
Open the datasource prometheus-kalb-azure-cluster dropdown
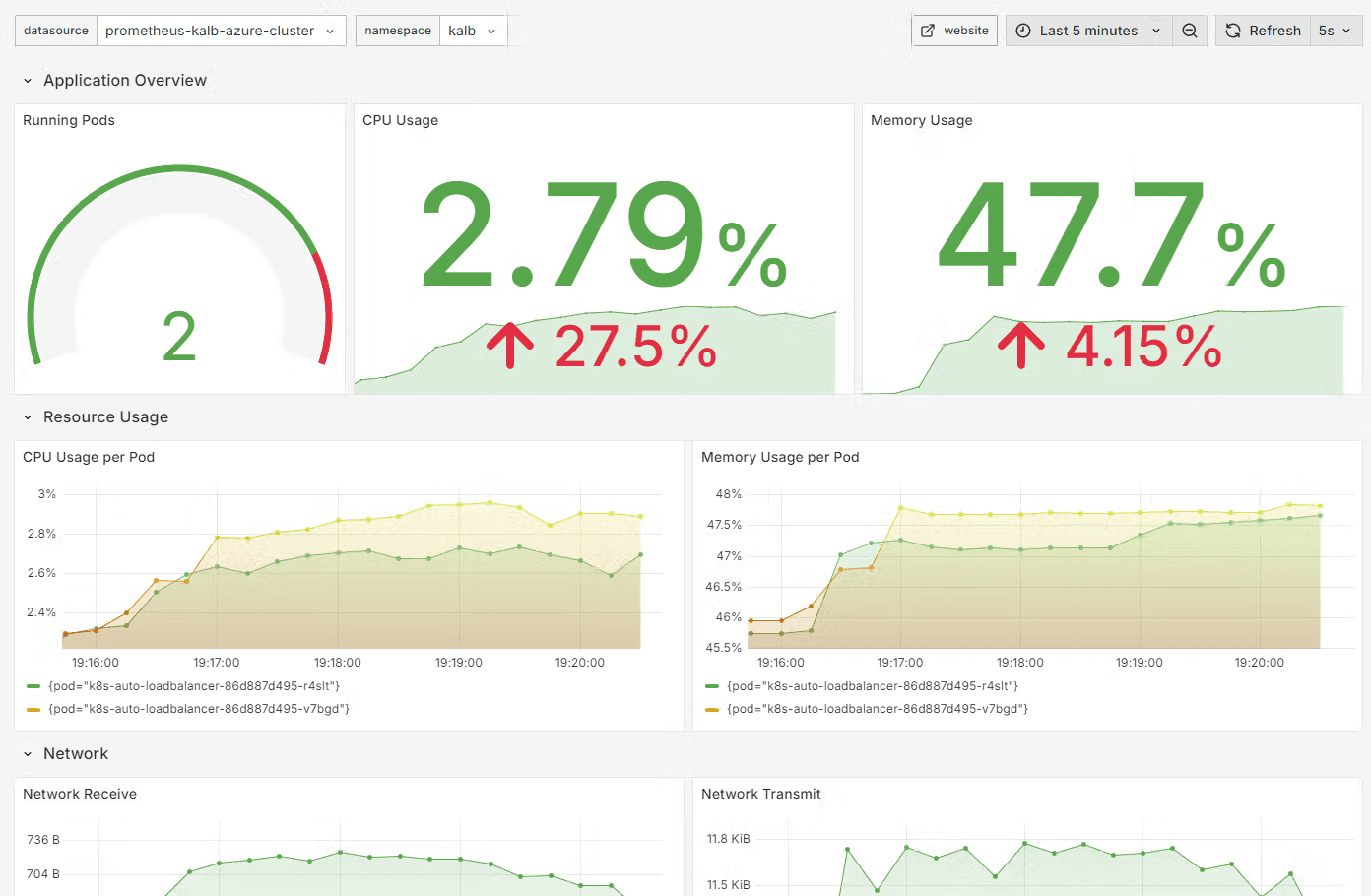coord(221,31)
